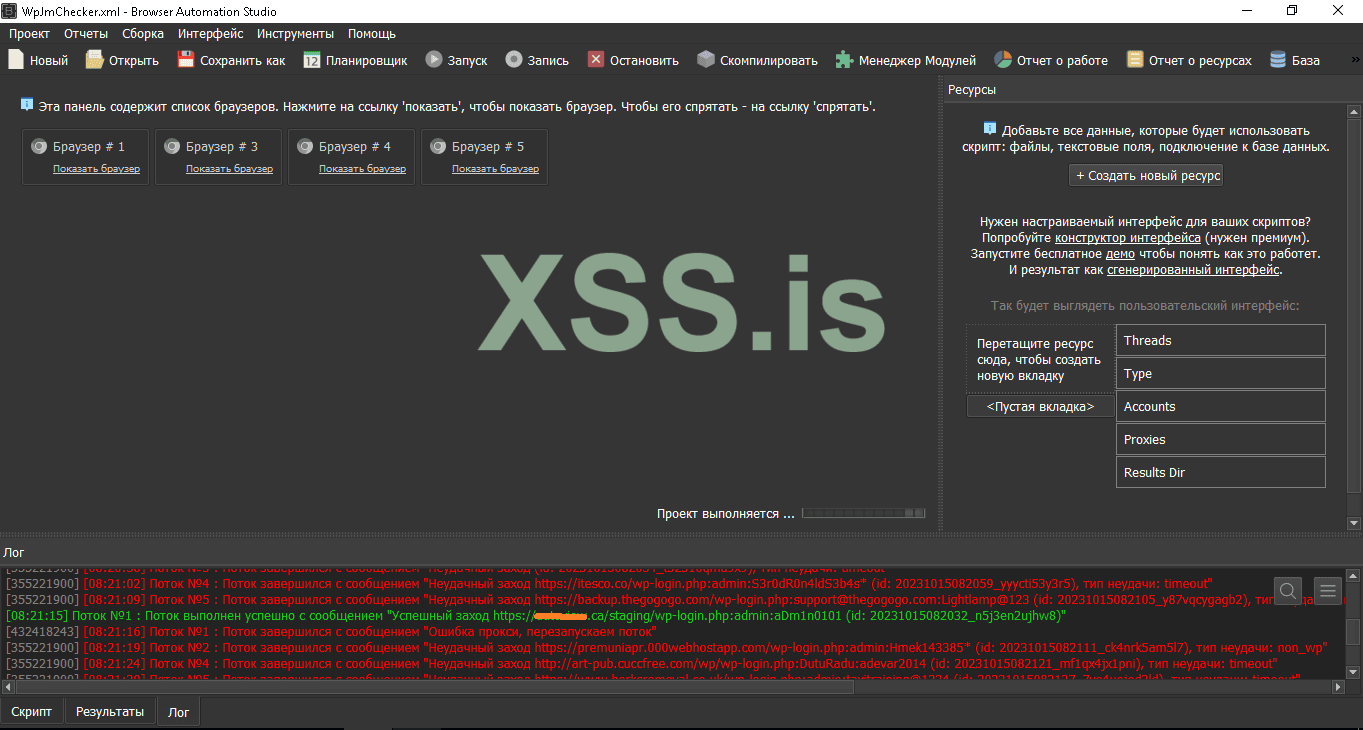Select the Proxies resource field
Image resolution: width=1363 pixels, height=730 pixels.
coord(1221,439)
